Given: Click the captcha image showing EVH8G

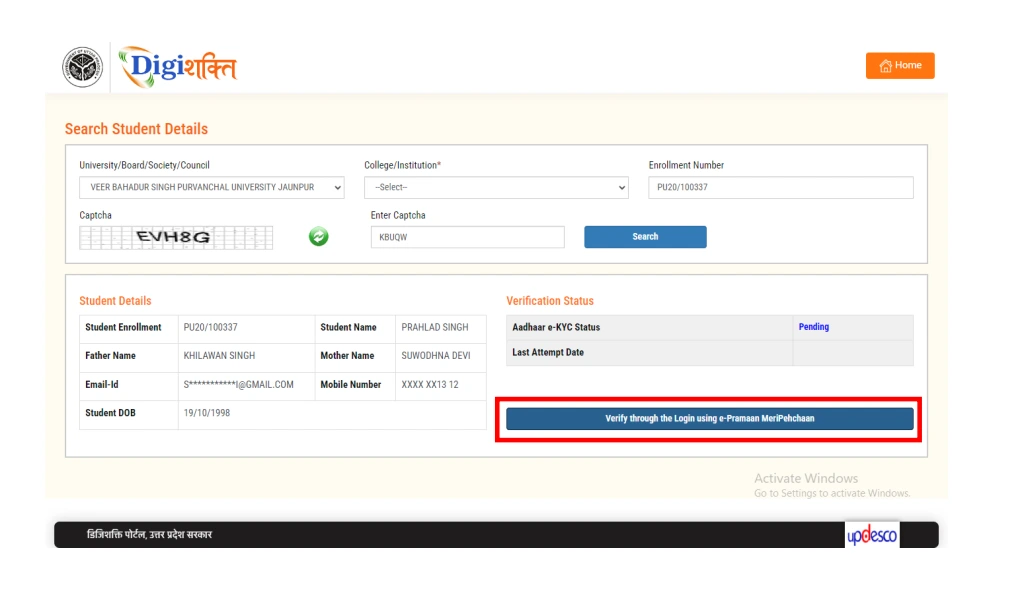Looking at the screenshot, I should (176, 236).
